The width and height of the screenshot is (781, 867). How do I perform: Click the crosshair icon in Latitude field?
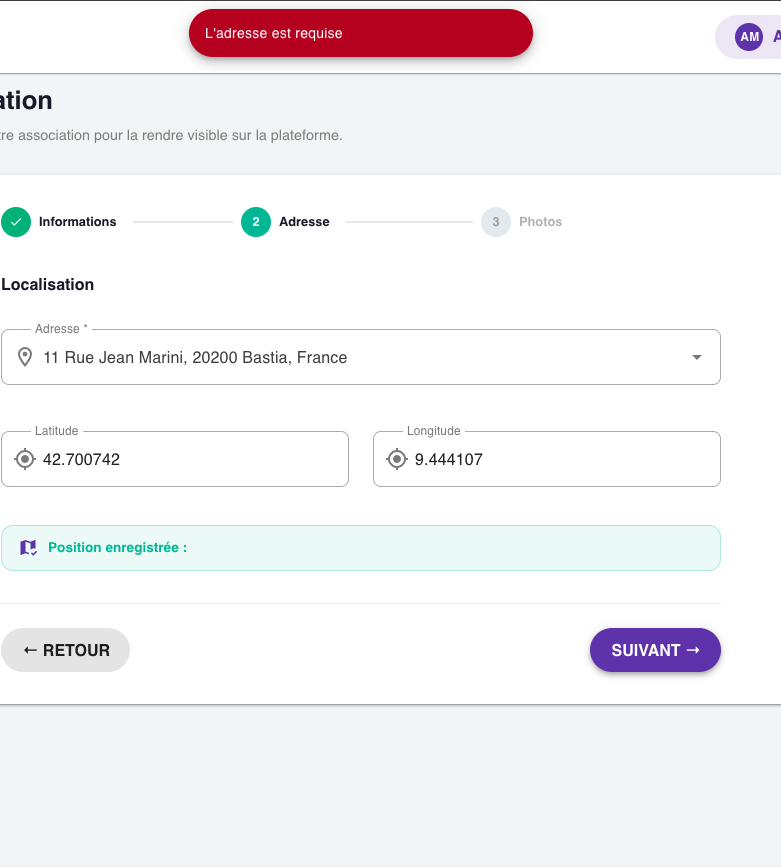25,459
